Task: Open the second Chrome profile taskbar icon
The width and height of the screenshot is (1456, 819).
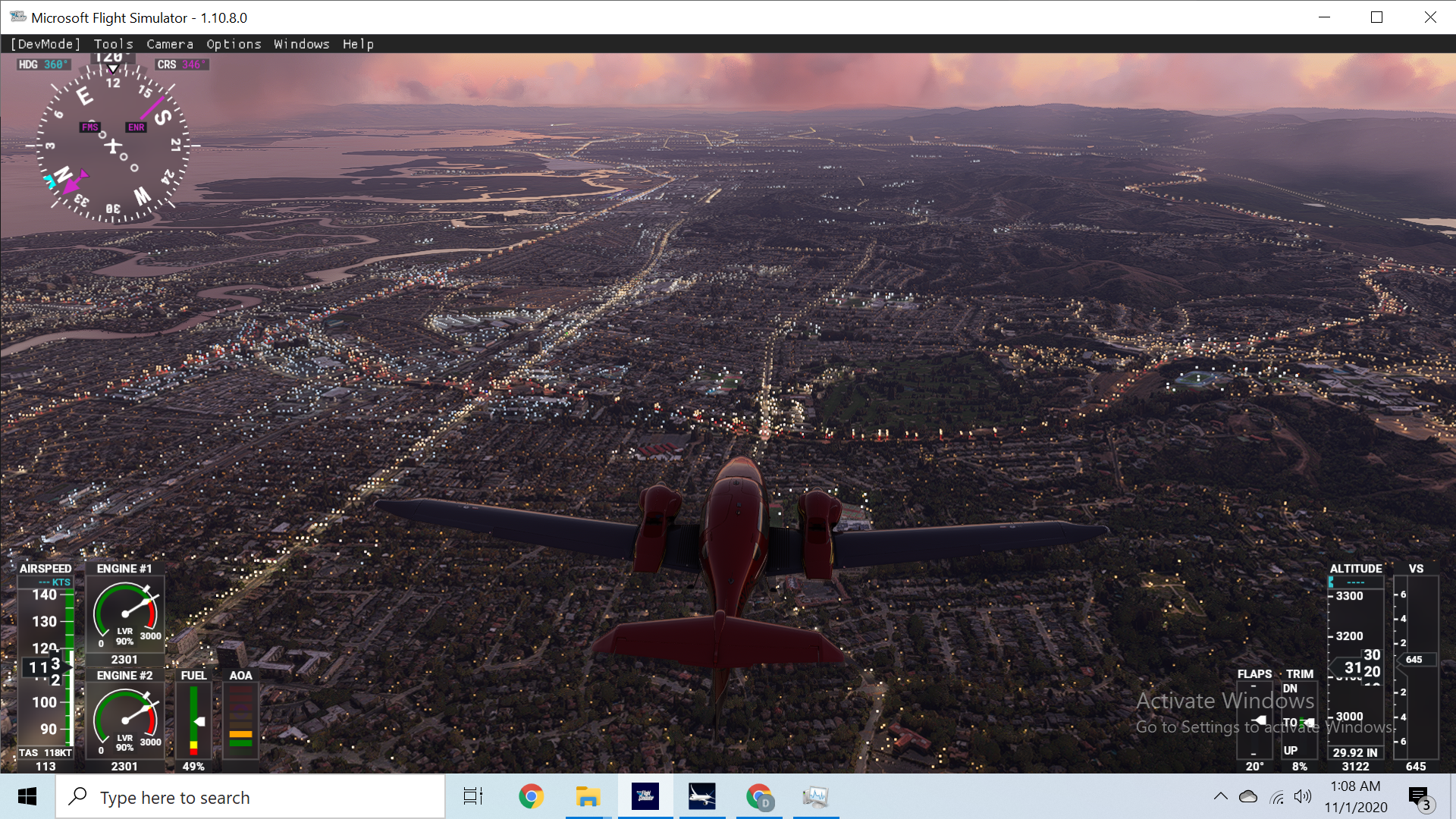Action: 759,796
